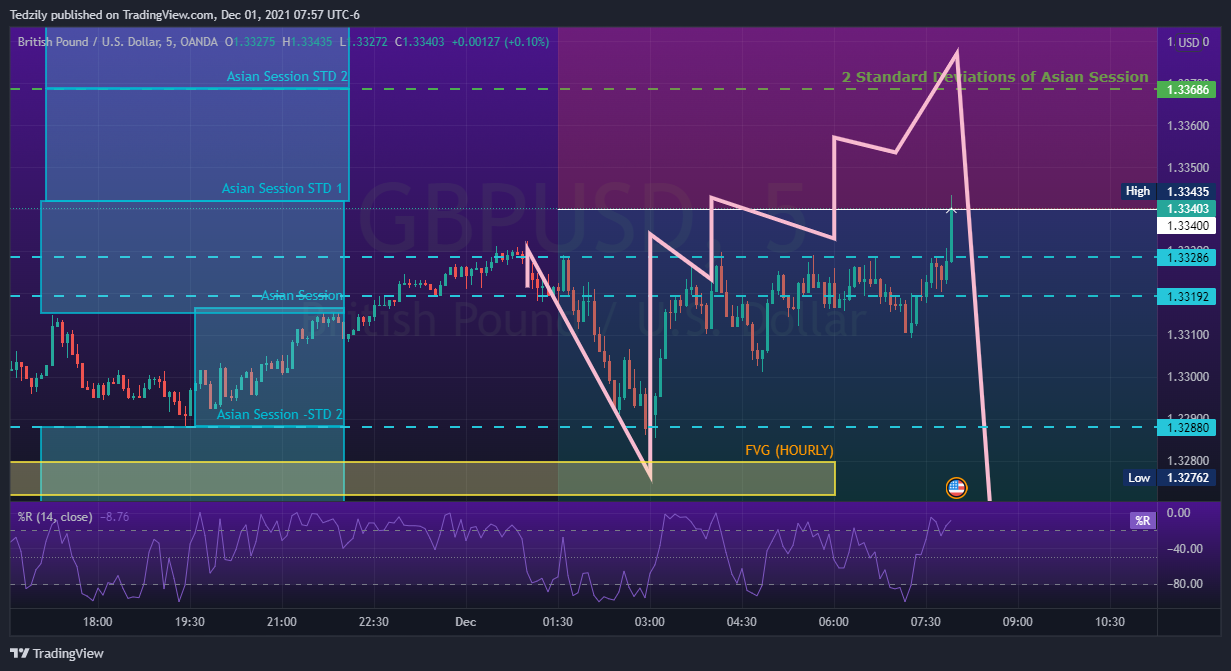The image size is (1231, 671).
Task: Select the Asian Session STD 1 label
Action: [282, 188]
